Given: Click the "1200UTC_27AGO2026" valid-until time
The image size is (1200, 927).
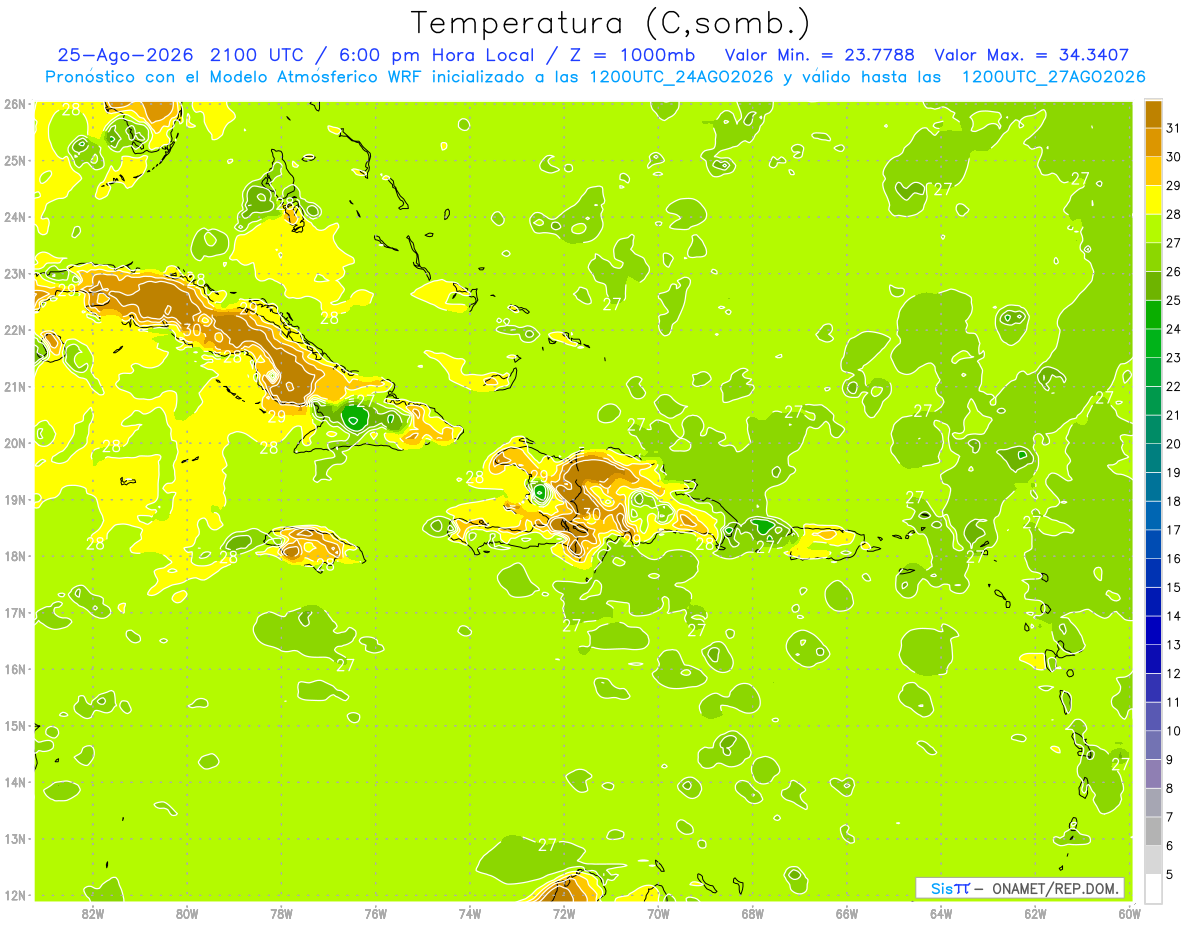Looking at the screenshot, I should click(x=1053, y=77).
